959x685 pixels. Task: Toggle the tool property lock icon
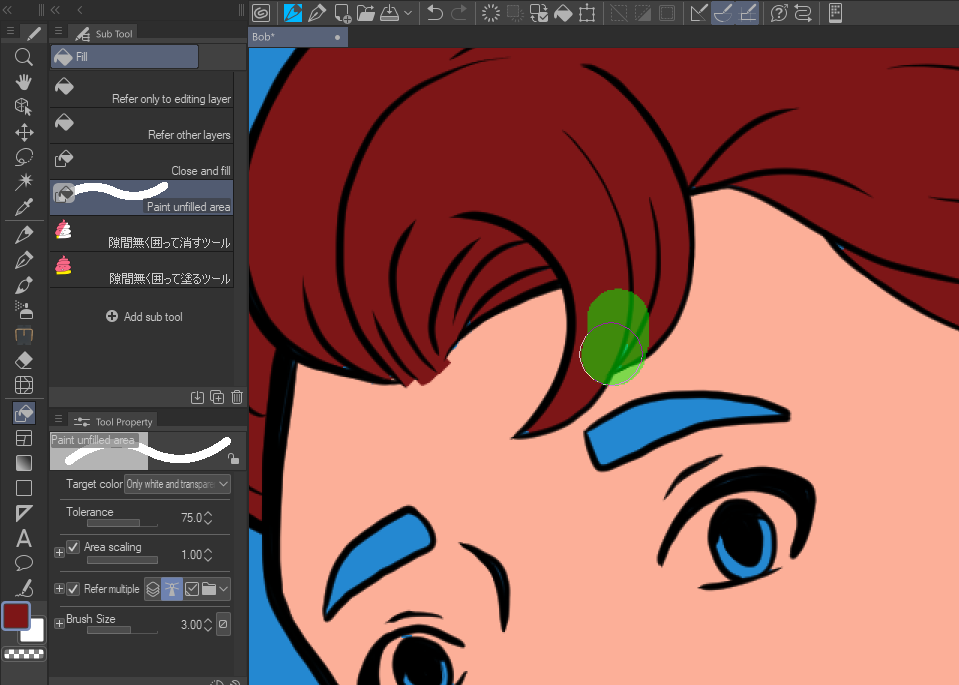point(233,458)
